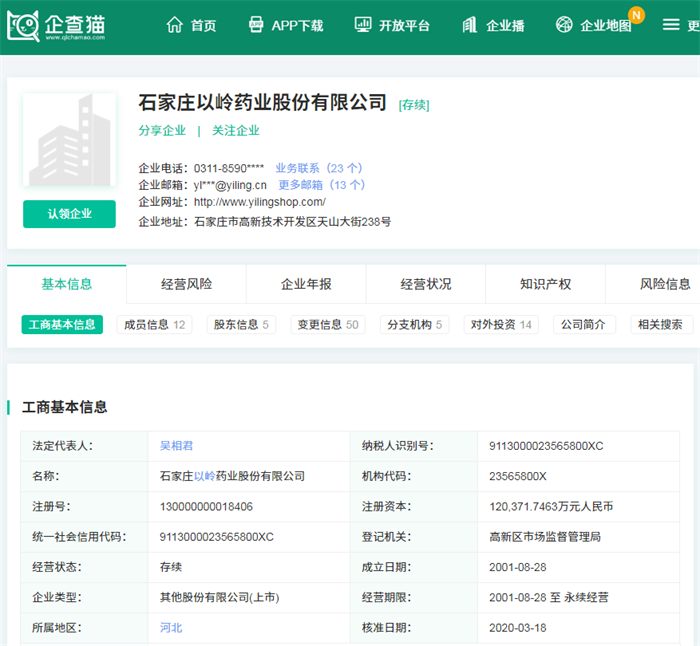Image resolution: width=700 pixels, height=646 pixels.
Task: Switch to the 经营状况 tab
Action: tap(426, 284)
